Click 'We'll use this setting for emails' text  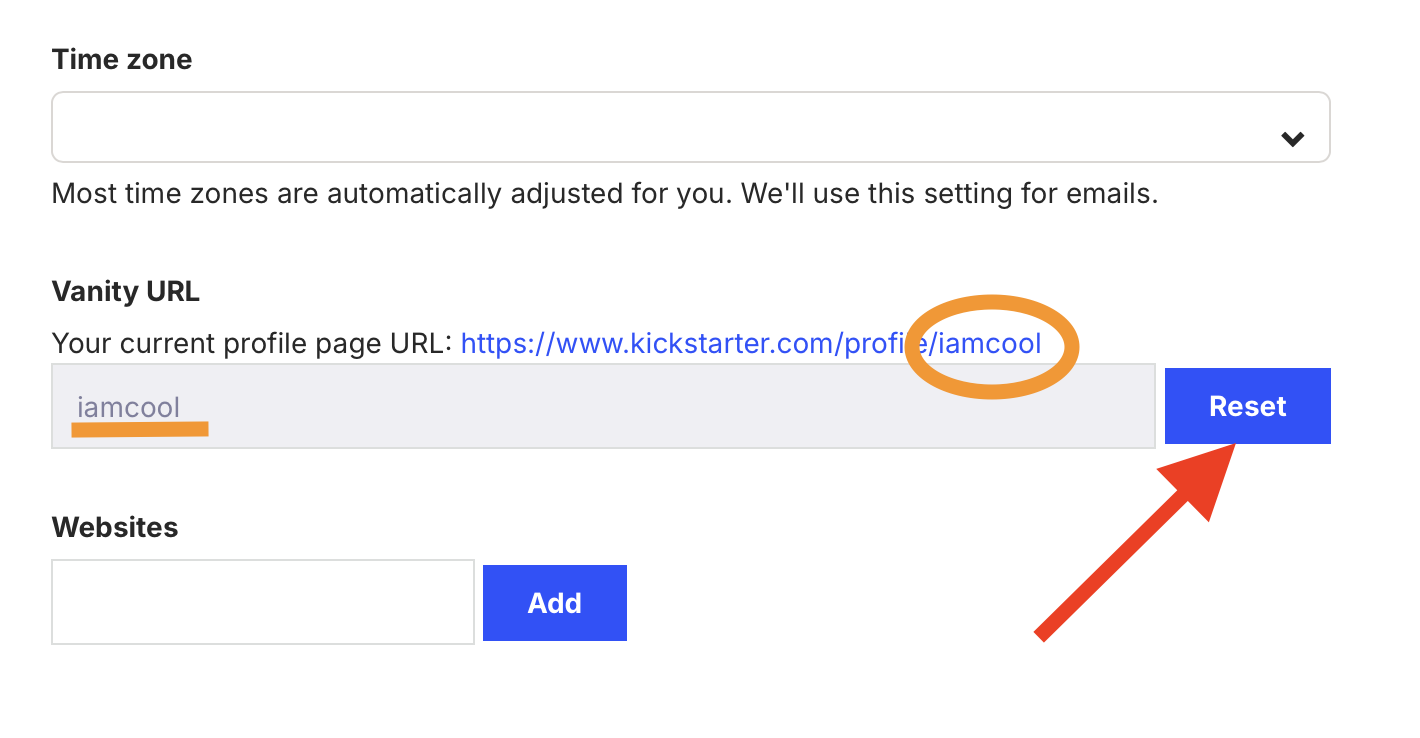[952, 193]
